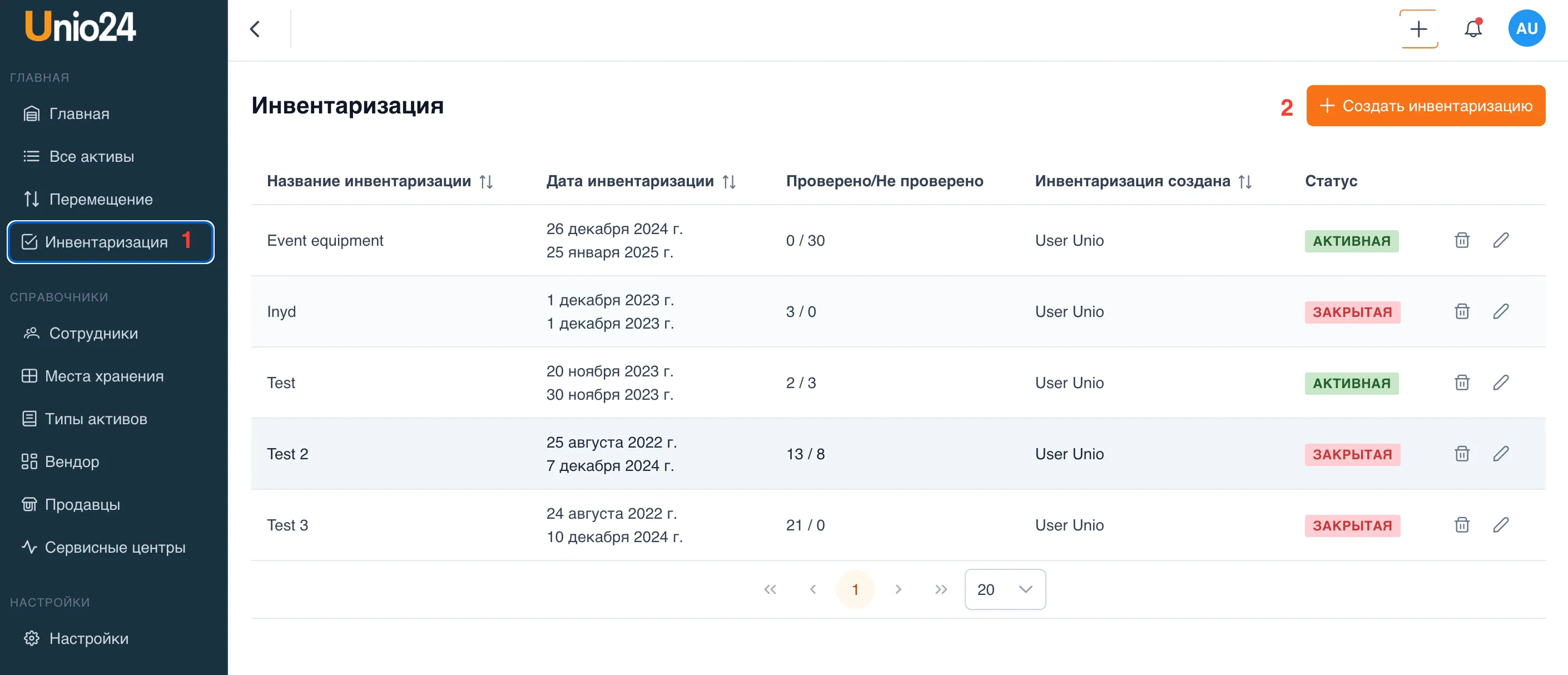Edit the Test 3 inventory
The image size is (1568, 675).
coord(1500,525)
